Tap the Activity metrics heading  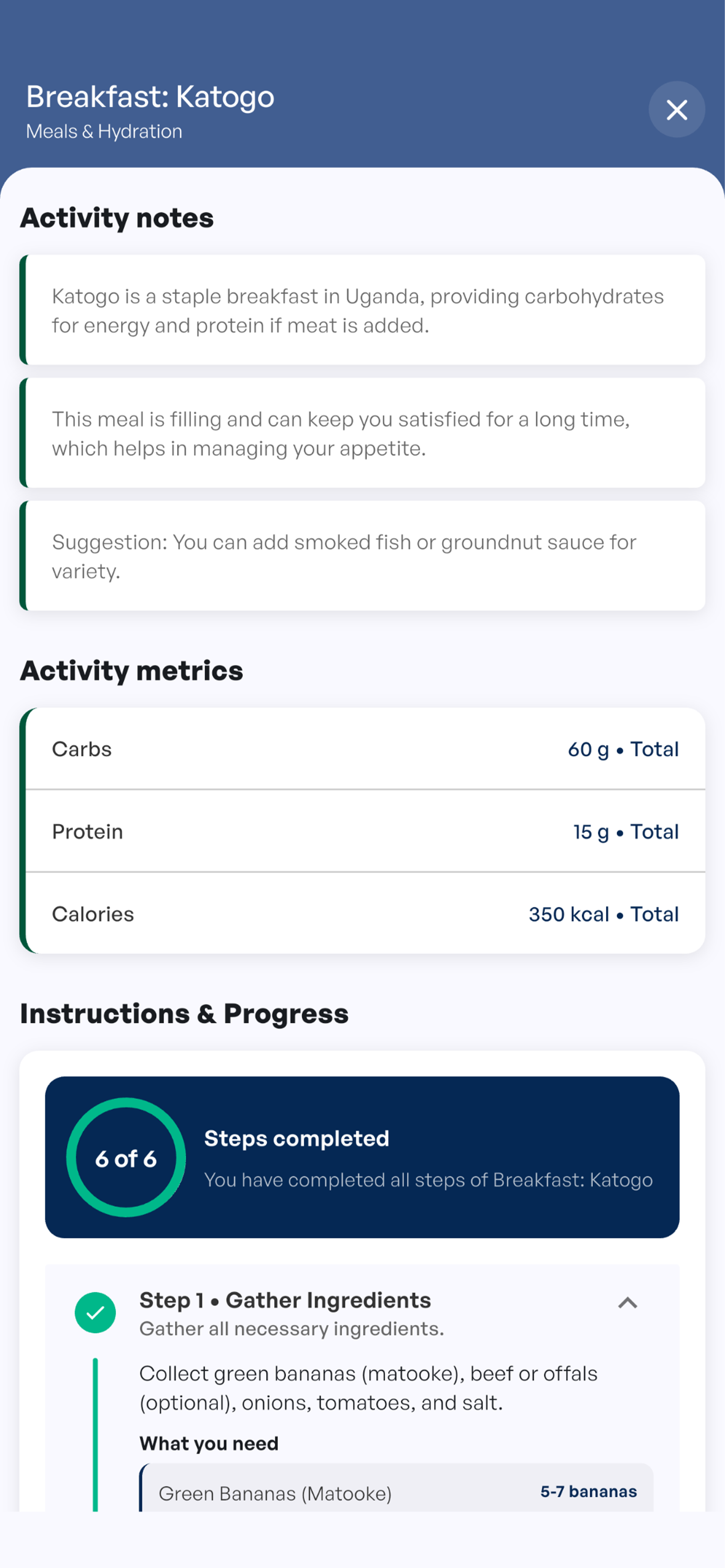[131, 671]
